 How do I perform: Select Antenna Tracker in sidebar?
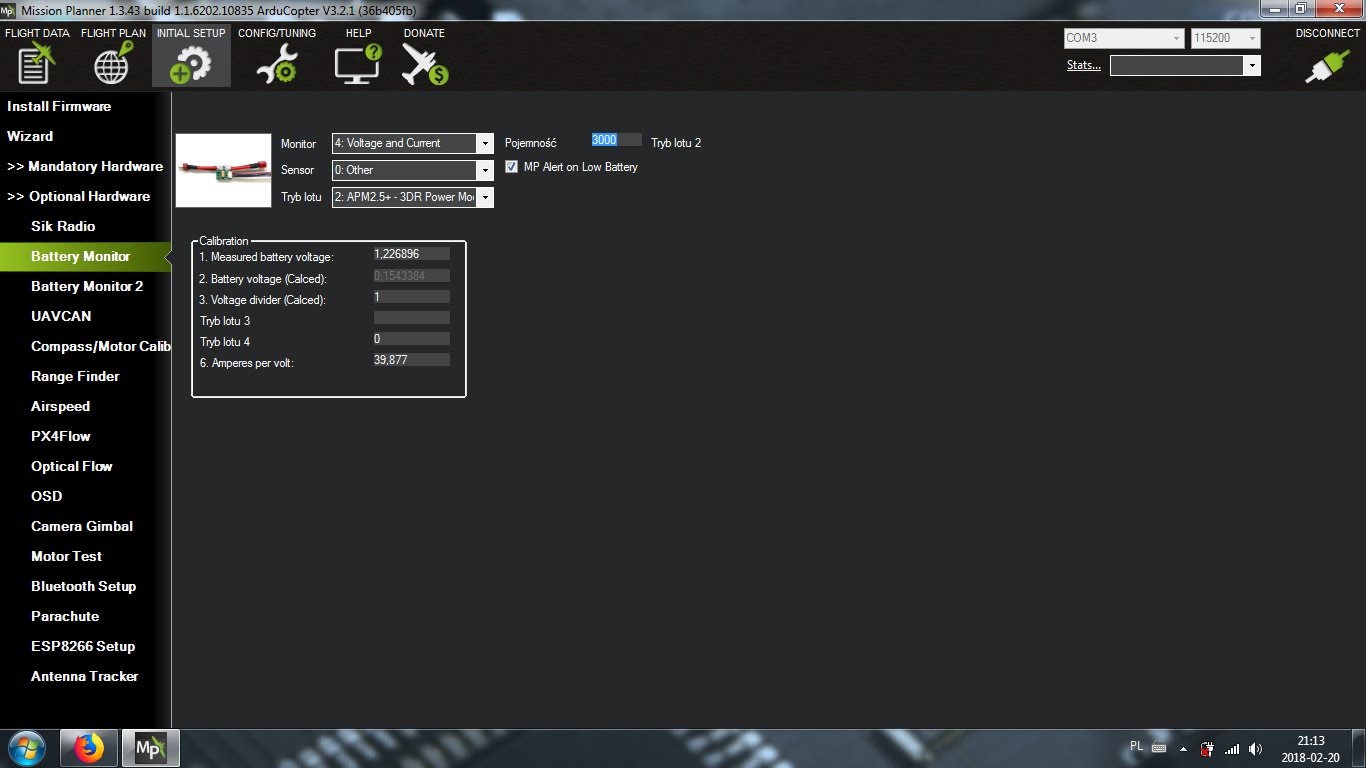[85, 676]
